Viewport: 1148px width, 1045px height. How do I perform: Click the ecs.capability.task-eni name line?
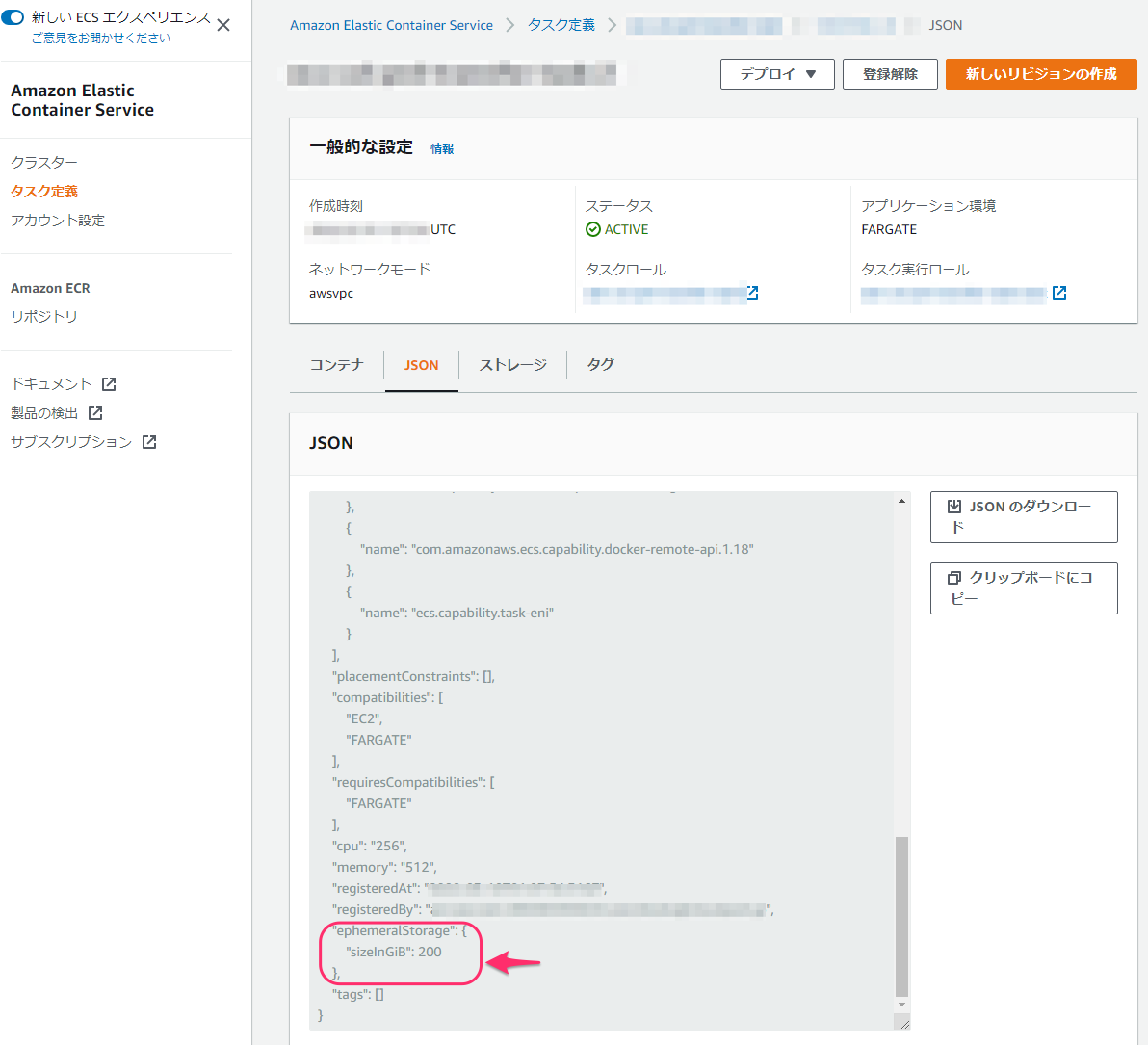[457, 613]
